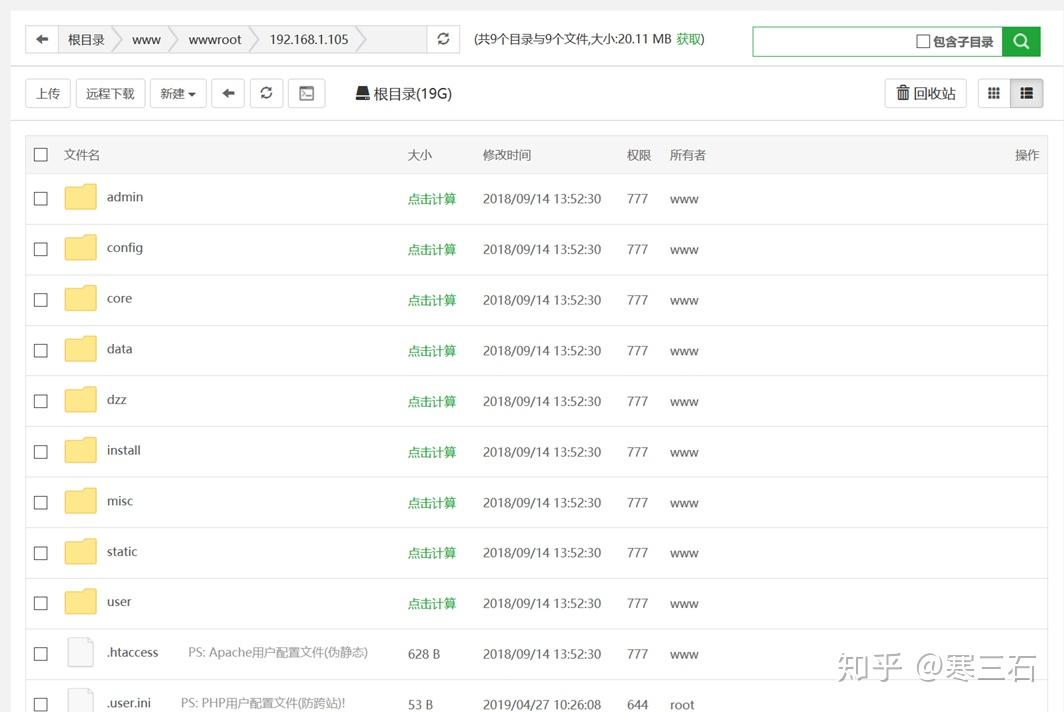
Task: Open the 新建 dropdown menu
Action: point(178,94)
